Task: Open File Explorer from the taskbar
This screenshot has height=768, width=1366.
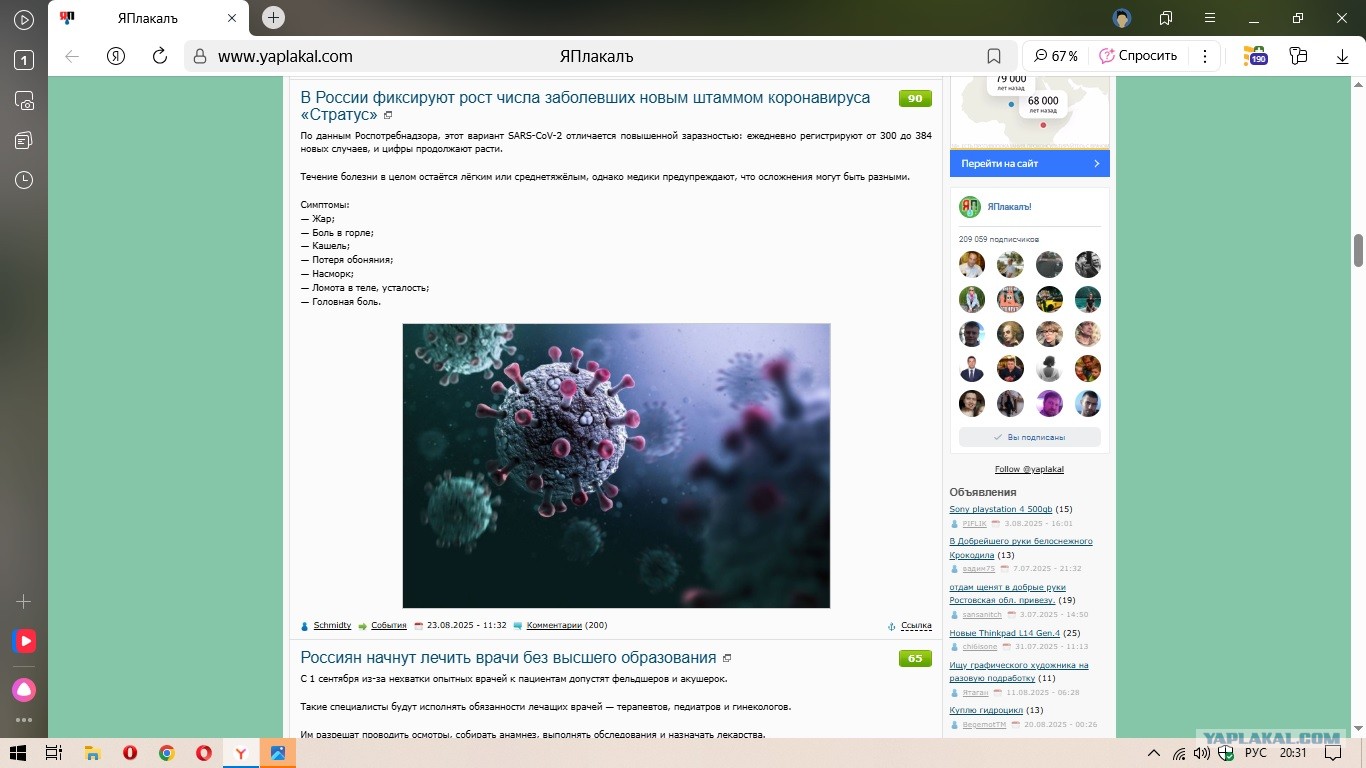Action: point(92,753)
